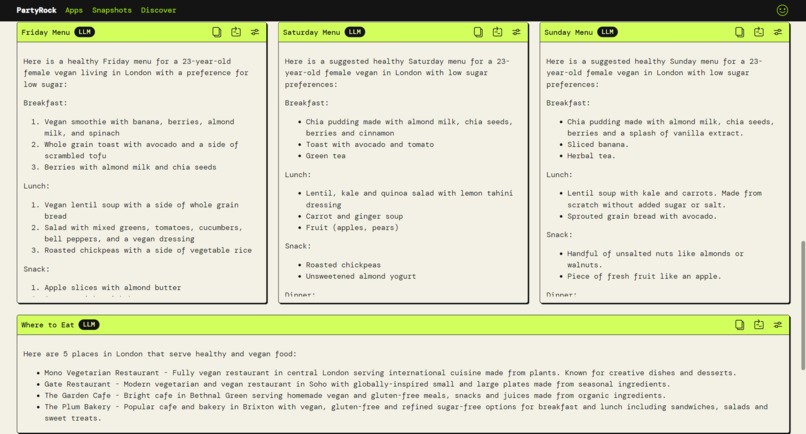The image size is (806, 434).
Task: Retry the Saturday Menu widget generation
Action: (x=497, y=32)
